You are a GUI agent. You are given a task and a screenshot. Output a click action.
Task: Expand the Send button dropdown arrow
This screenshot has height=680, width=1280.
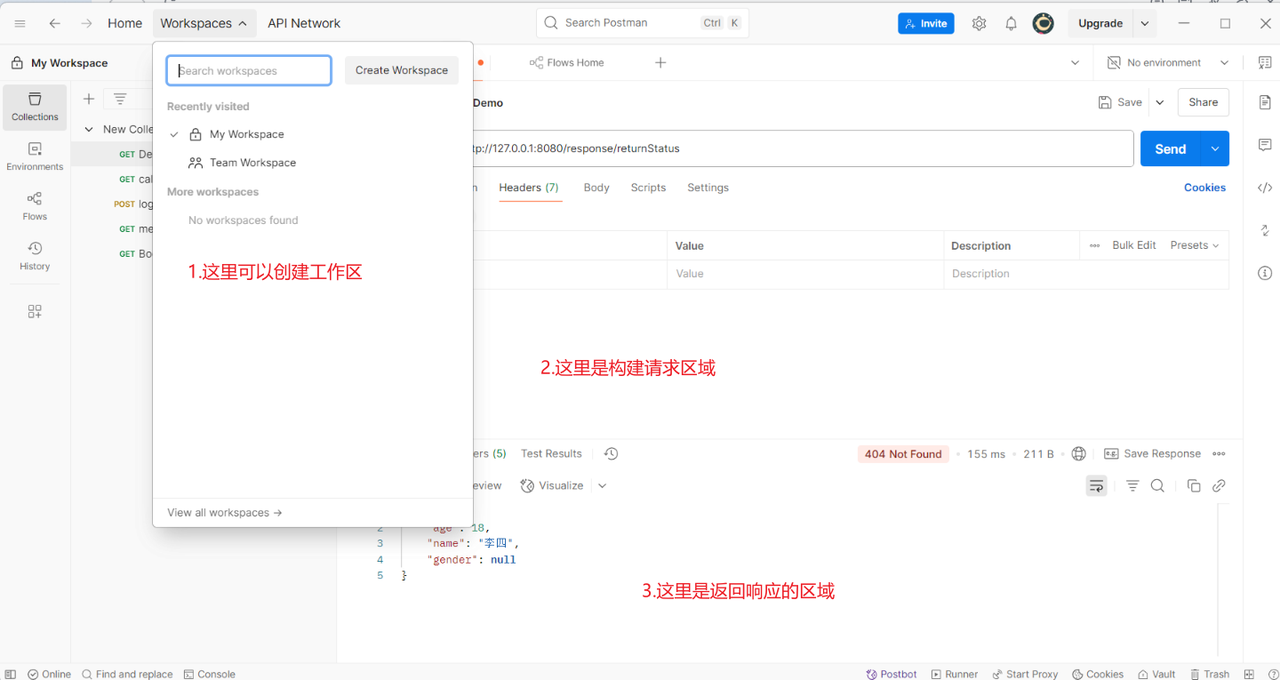coord(1215,149)
